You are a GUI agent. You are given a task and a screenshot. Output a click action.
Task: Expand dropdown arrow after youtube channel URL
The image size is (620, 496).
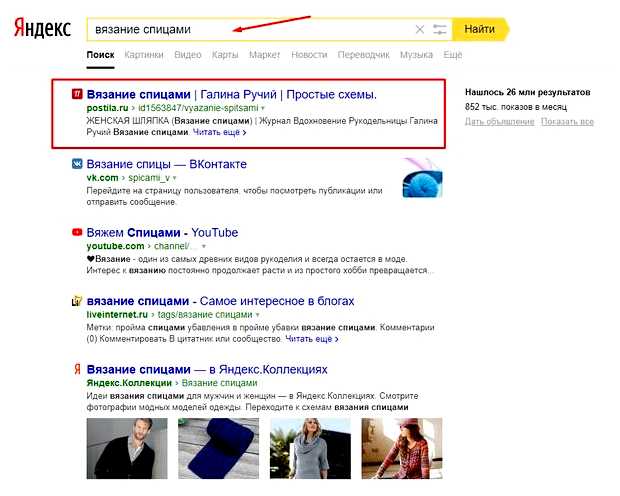coord(204,246)
